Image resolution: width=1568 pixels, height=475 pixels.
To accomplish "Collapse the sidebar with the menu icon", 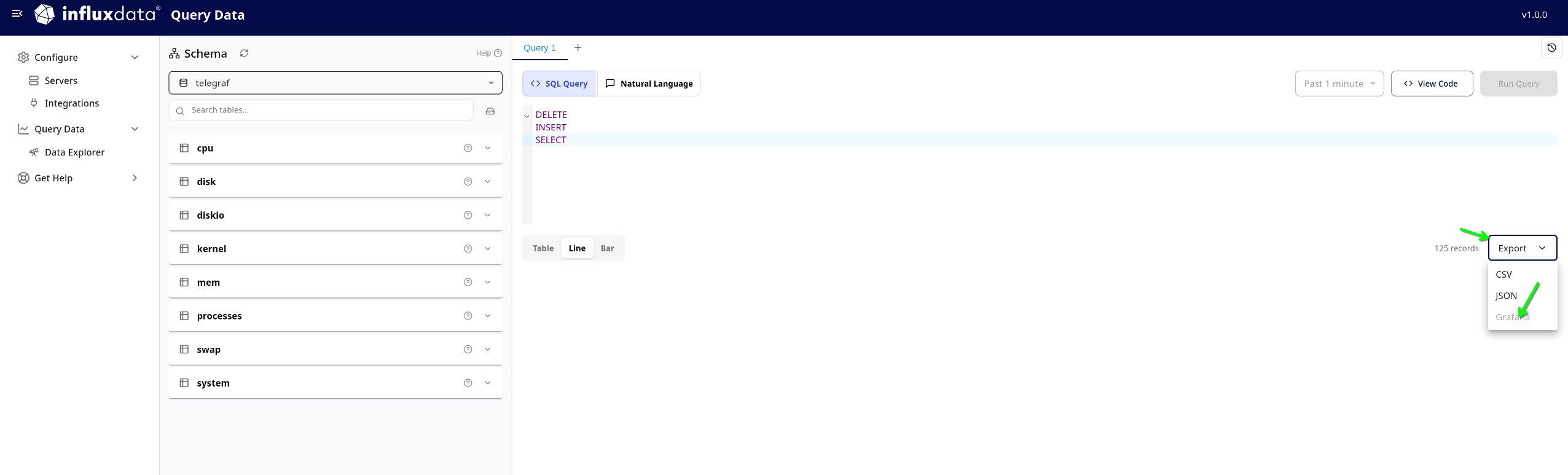I will [17, 14].
